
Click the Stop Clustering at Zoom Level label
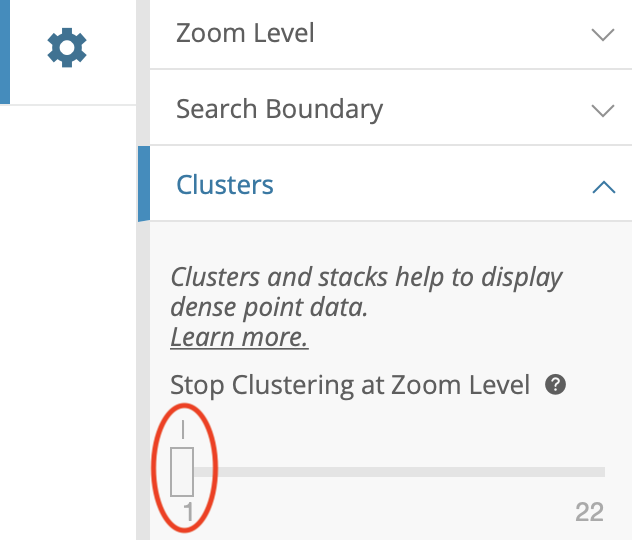[x=350, y=385]
